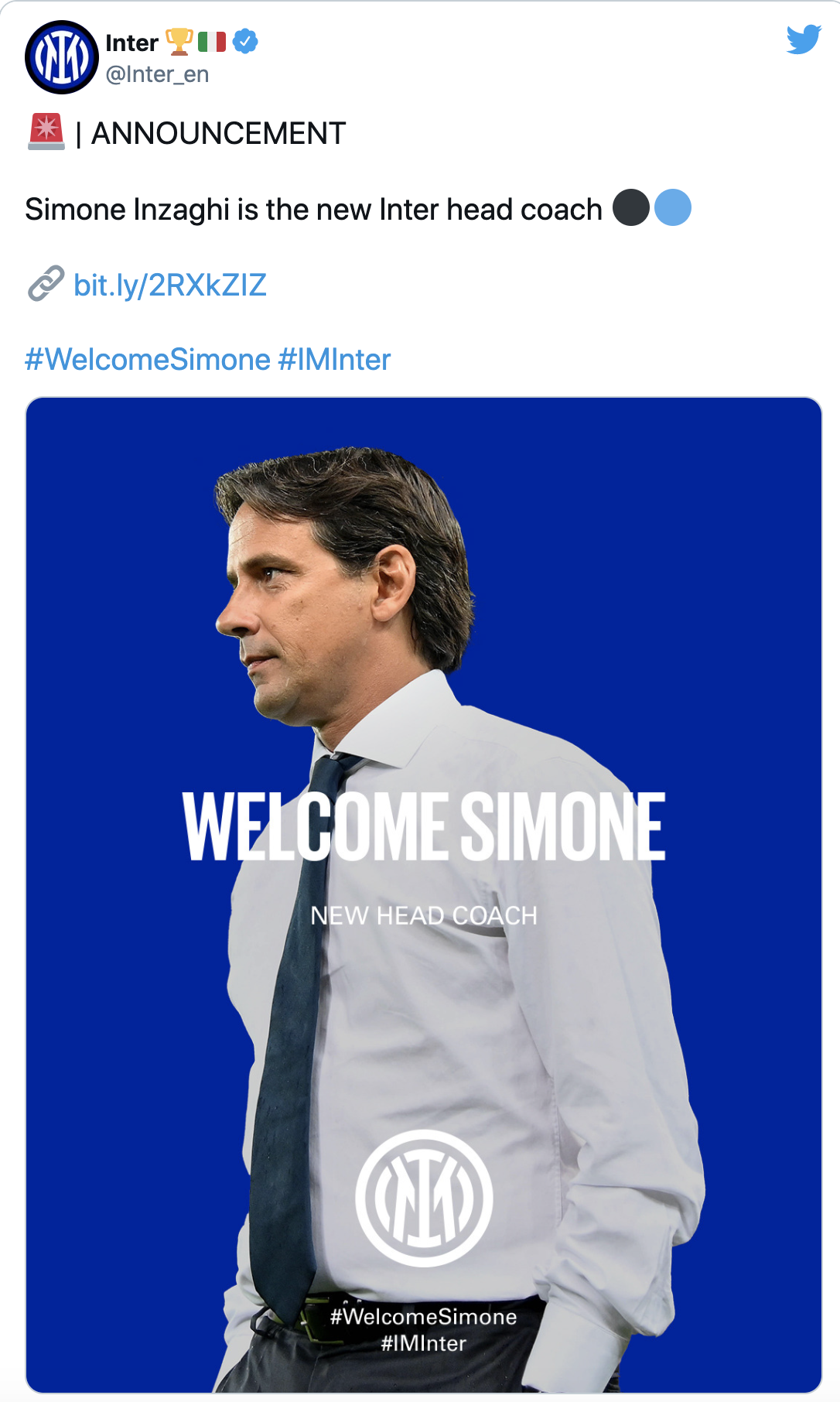This screenshot has height=1402, width=840.
Task: Click the chain link emoji
Action: coord(46,284)
